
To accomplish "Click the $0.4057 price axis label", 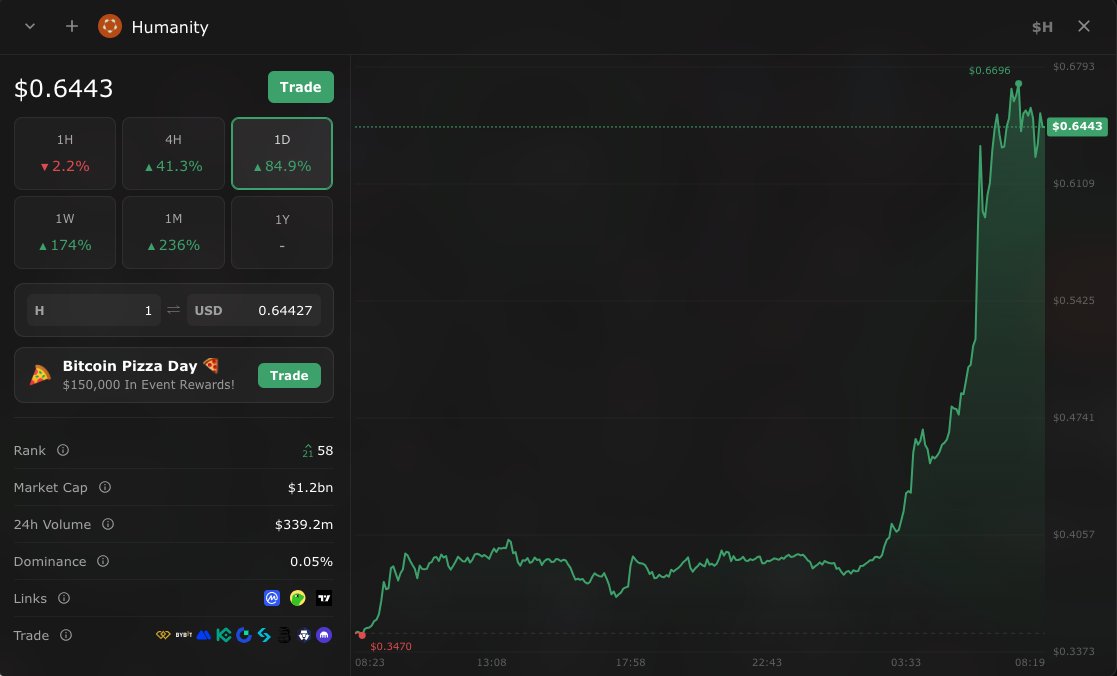I will point(1074,534).
